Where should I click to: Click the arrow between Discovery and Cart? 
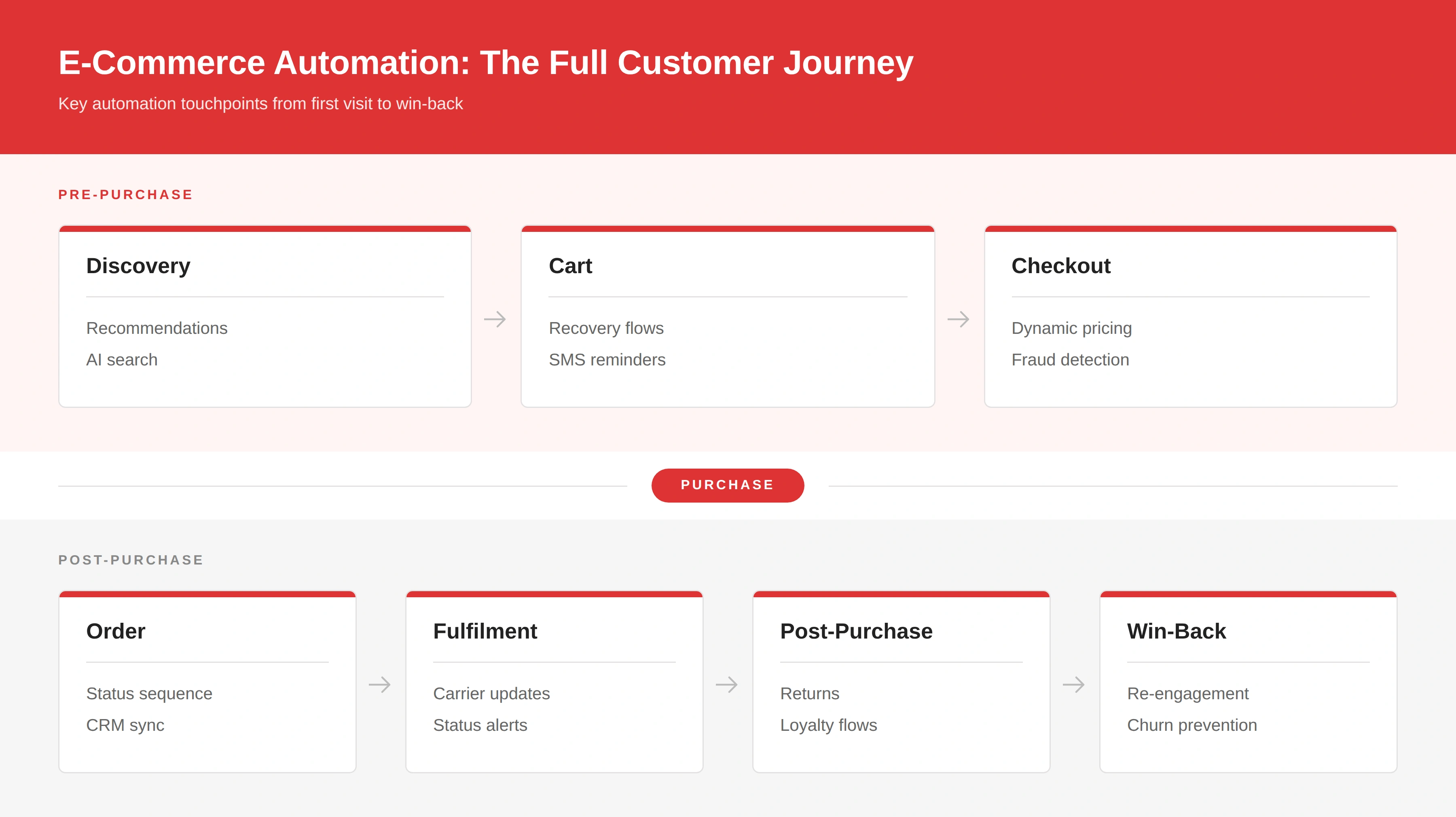click(x=495, y=319)
